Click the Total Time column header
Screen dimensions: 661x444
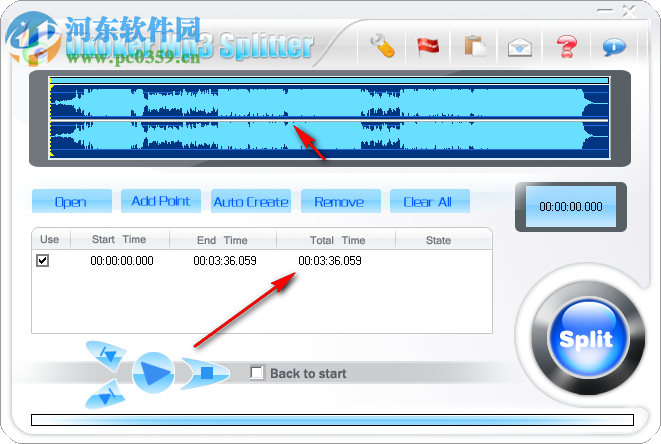coord(336,239)
